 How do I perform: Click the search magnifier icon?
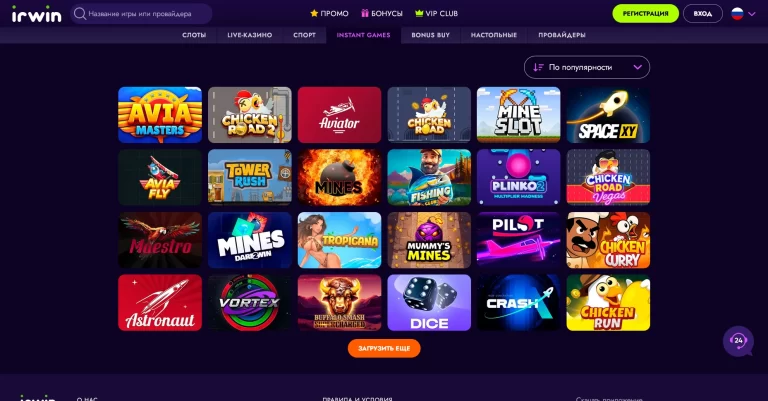[80, 14]
